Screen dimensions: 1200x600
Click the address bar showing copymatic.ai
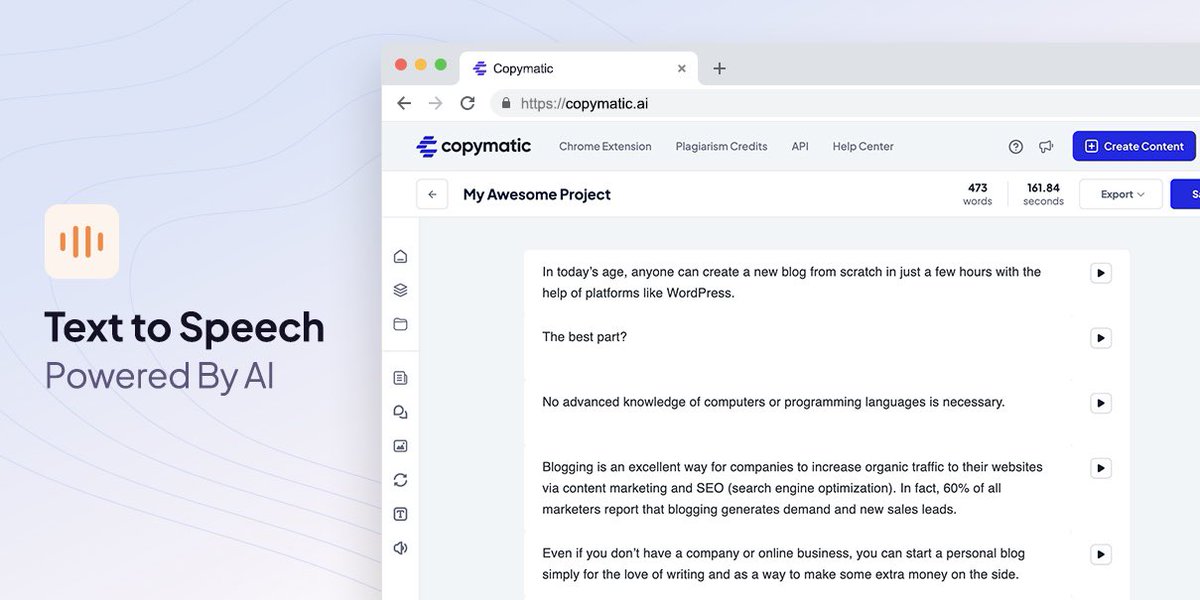point(845,103)
